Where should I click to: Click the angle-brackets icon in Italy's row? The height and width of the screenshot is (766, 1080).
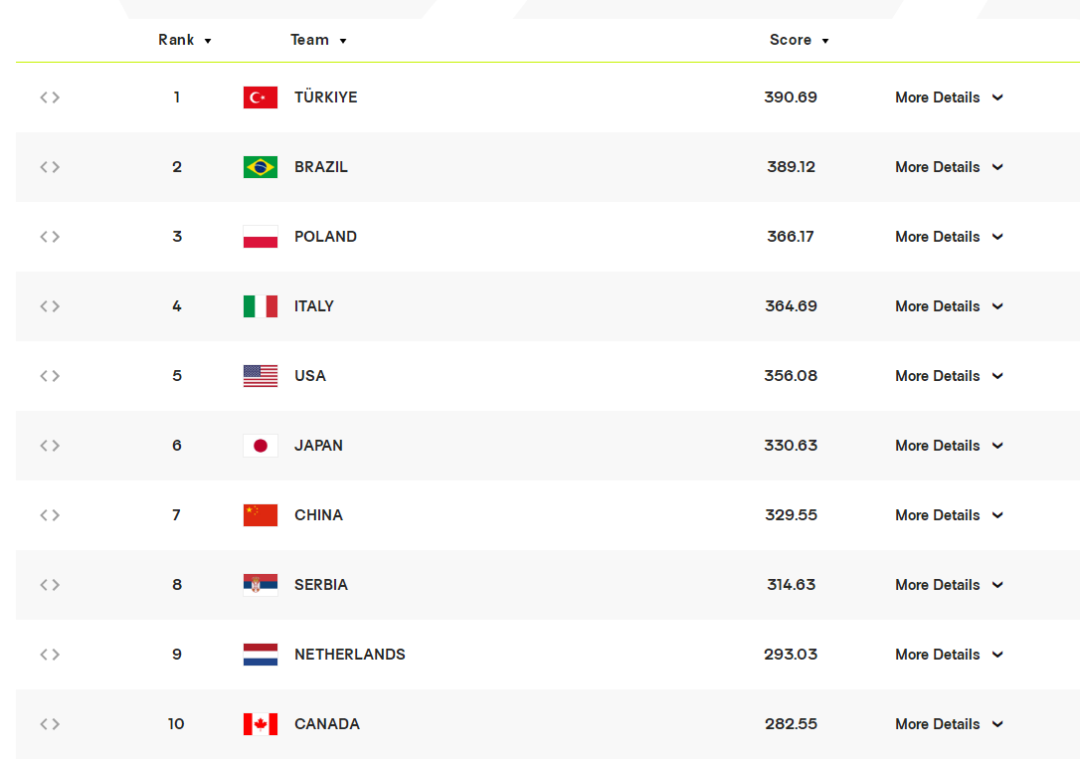click(x=50, y=306)
